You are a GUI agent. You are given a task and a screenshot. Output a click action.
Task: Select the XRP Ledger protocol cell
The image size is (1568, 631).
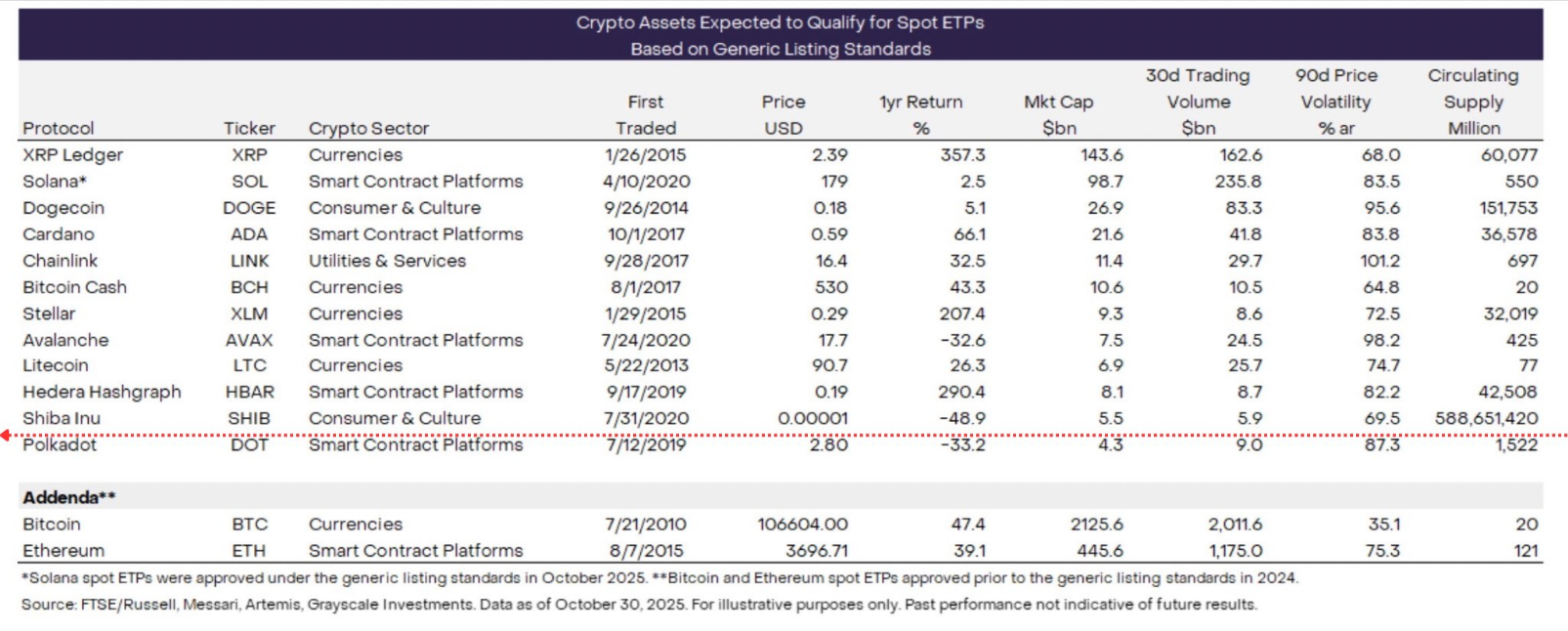73,154
